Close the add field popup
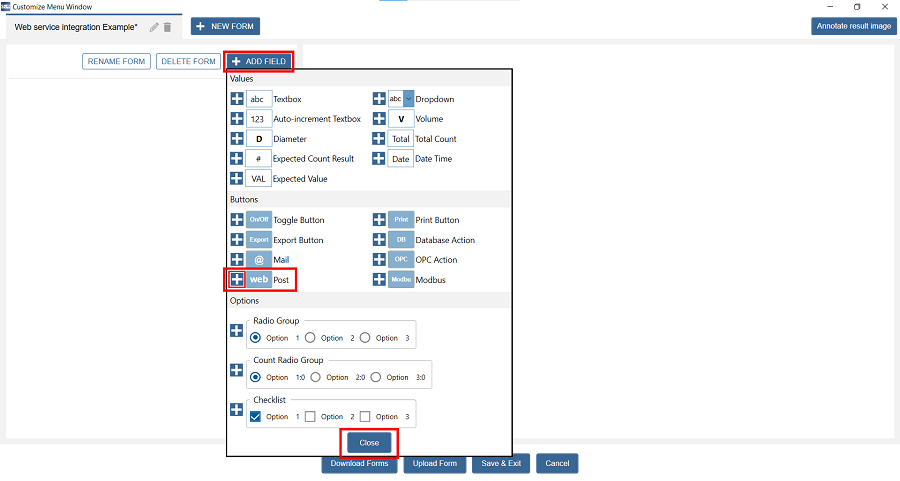Screen dimensions: 900x481 point(369,442)
